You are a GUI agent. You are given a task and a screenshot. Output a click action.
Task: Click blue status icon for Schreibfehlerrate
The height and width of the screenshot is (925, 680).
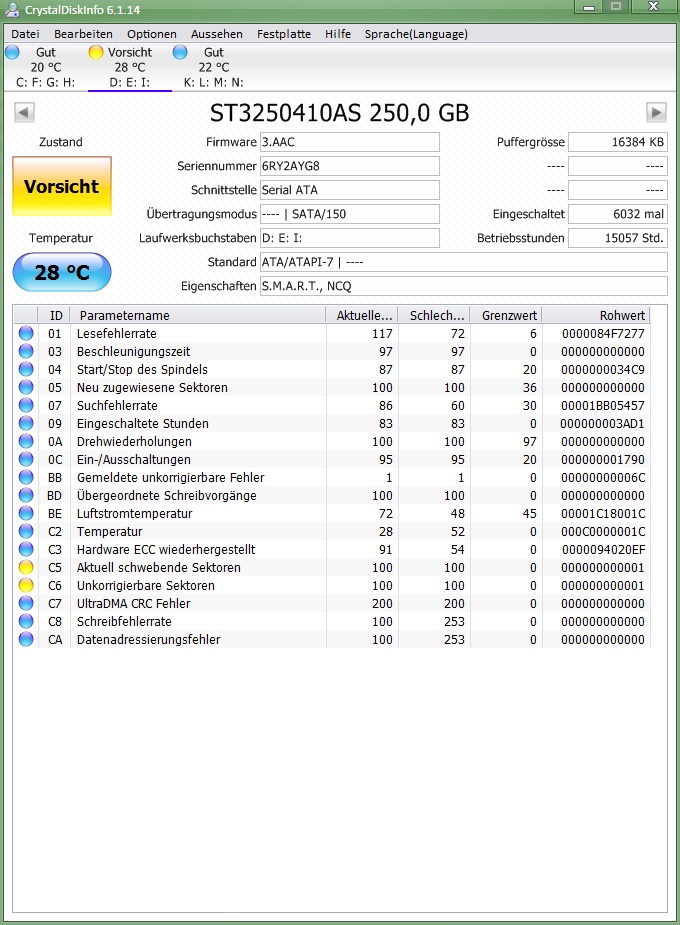[x=26, y=621]
